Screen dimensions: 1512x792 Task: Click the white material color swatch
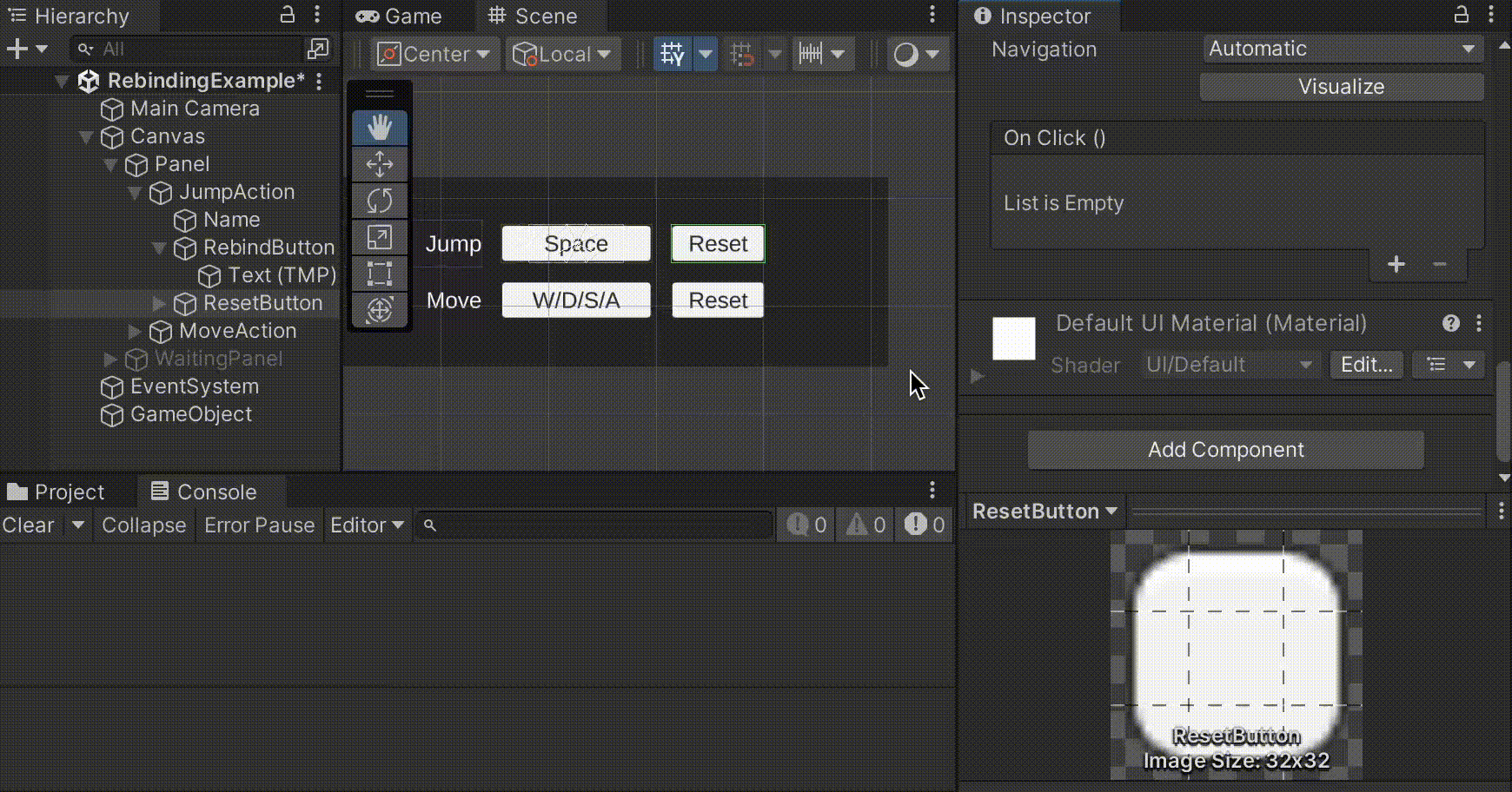[x=1014, y=339]
